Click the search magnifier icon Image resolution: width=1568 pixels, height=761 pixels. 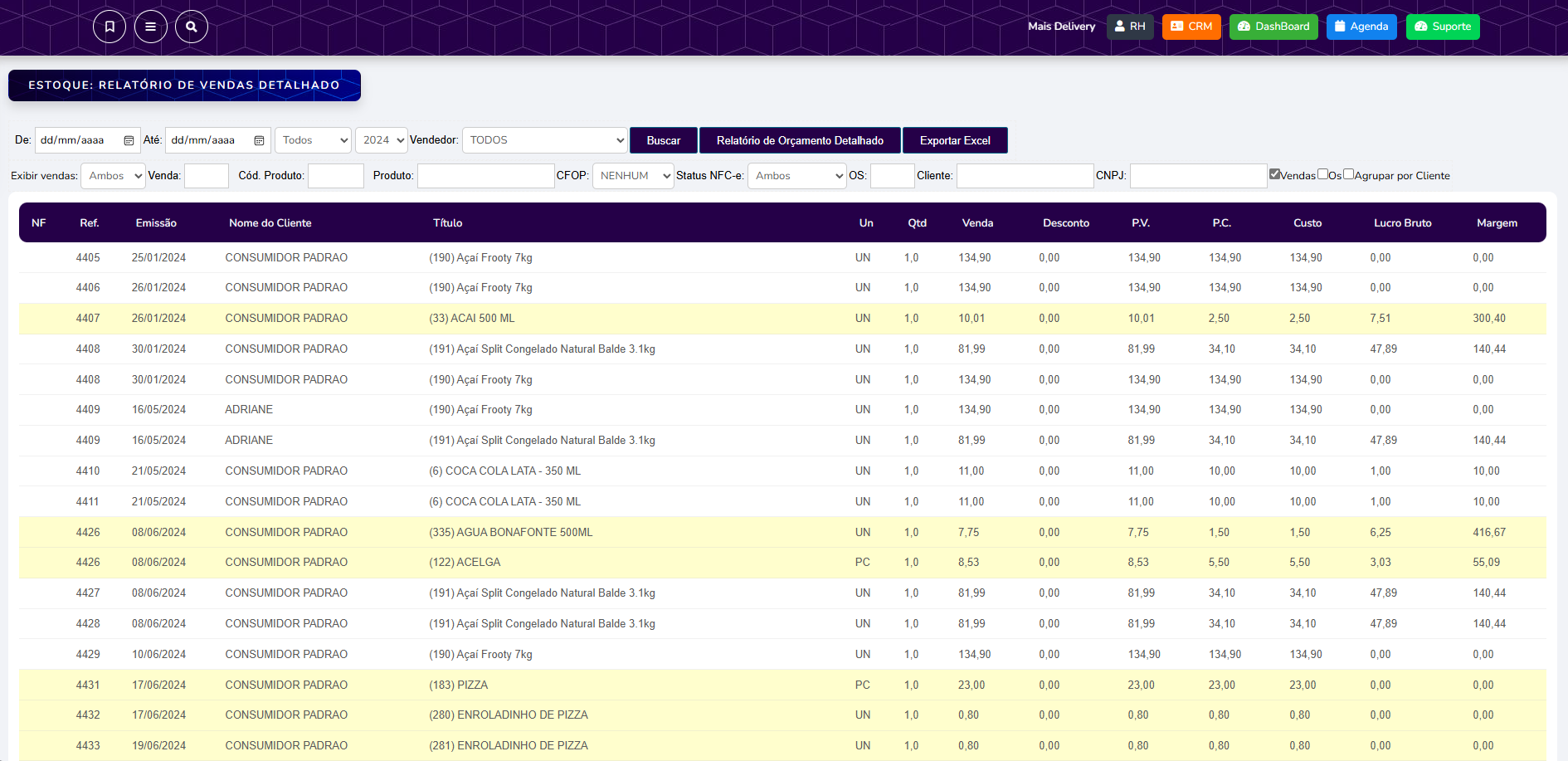coord(192,27)
